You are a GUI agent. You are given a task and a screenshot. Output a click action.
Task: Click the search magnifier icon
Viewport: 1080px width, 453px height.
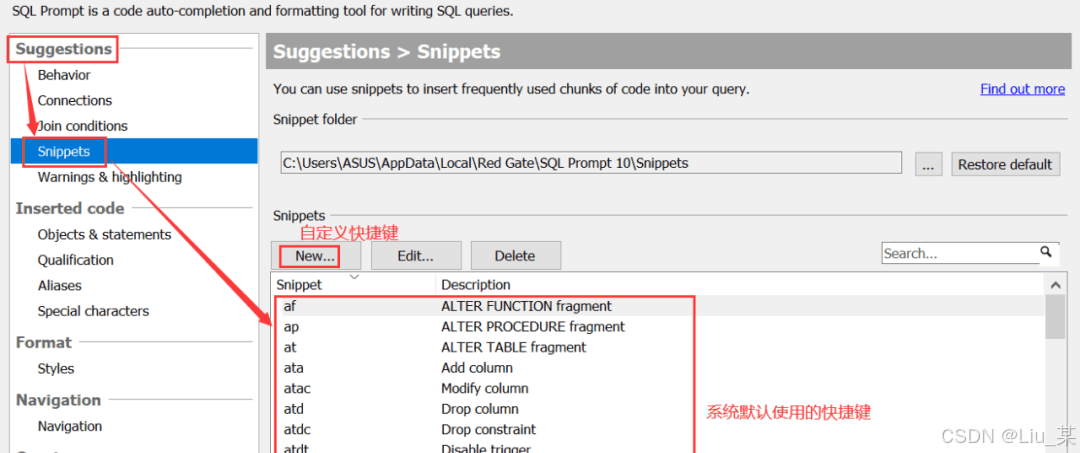tap(1046, 252)
